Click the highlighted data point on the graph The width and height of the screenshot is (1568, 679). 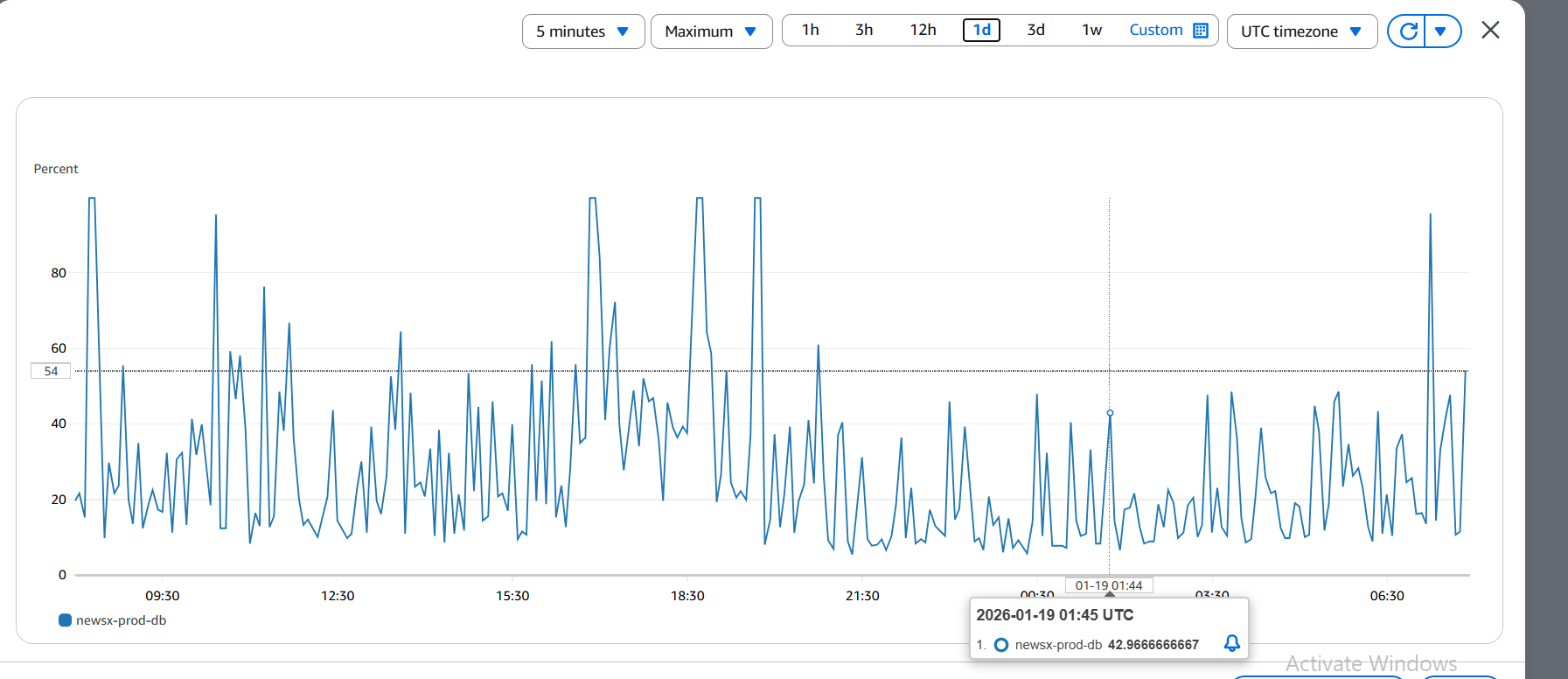tap(1110, 413)
